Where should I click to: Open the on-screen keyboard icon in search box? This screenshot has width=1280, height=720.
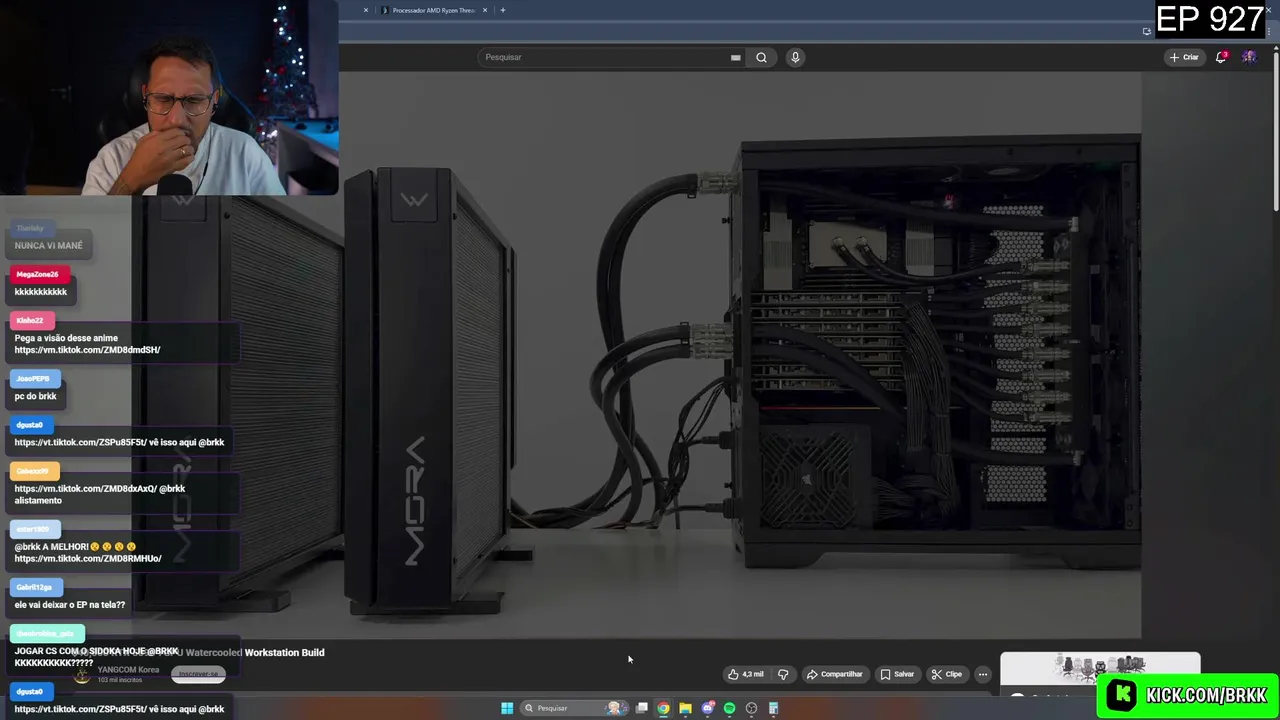pos(736,57)
